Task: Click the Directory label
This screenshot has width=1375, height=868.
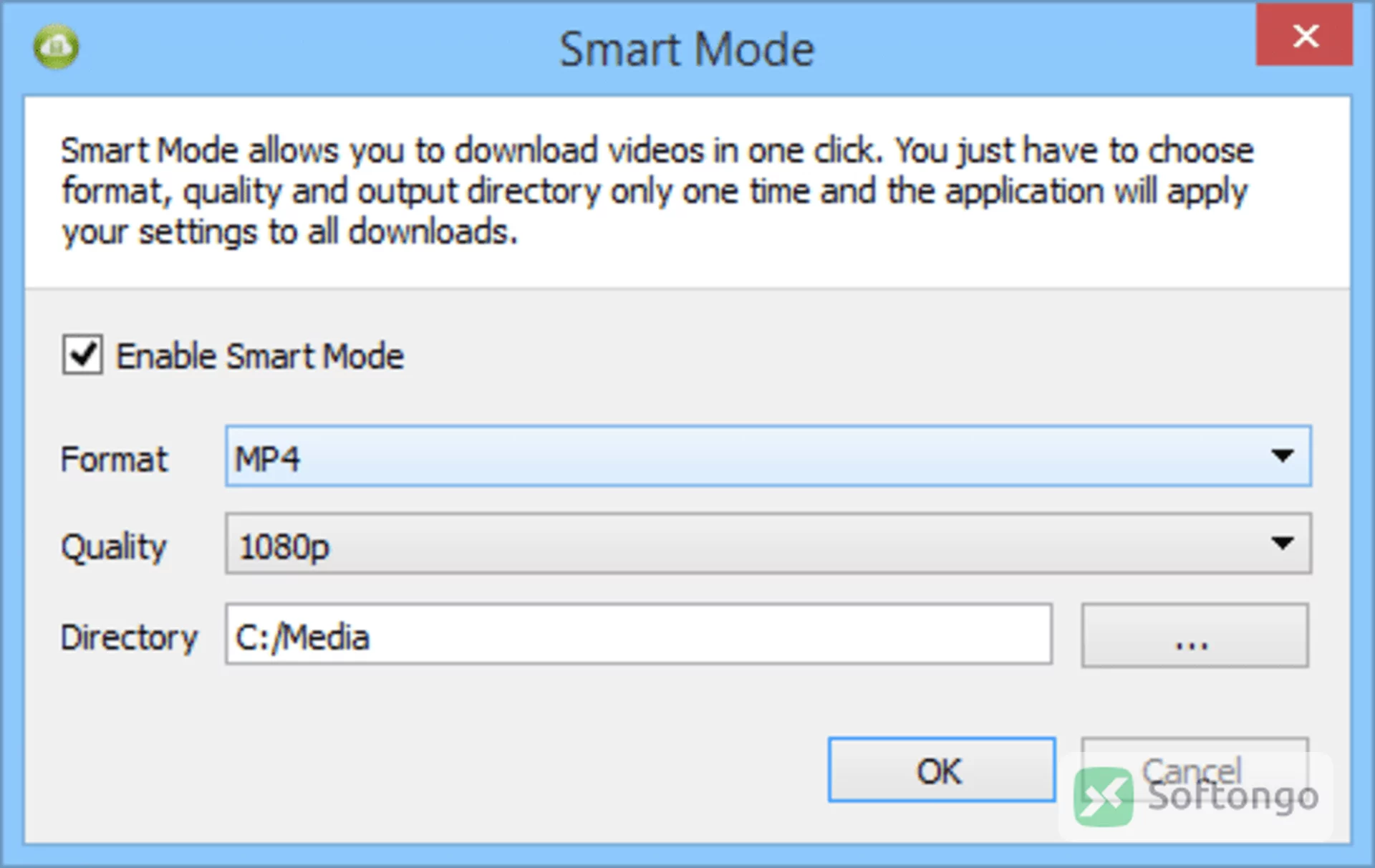Action: click(x=129, y=637)
